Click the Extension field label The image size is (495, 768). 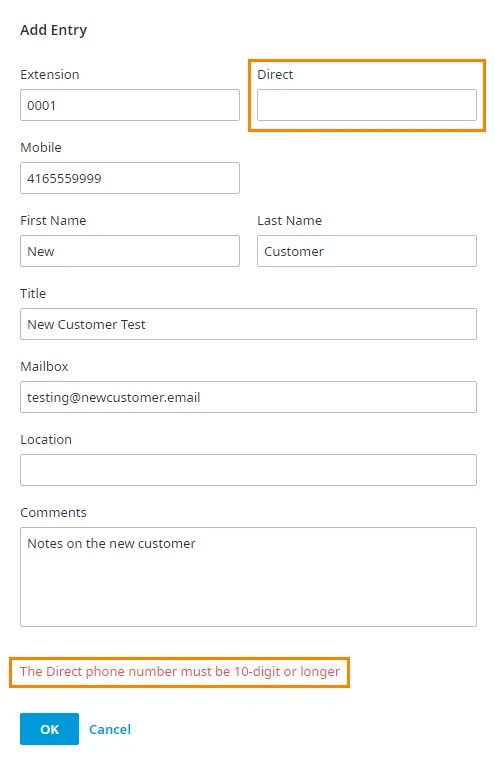(x=49, y=74)
